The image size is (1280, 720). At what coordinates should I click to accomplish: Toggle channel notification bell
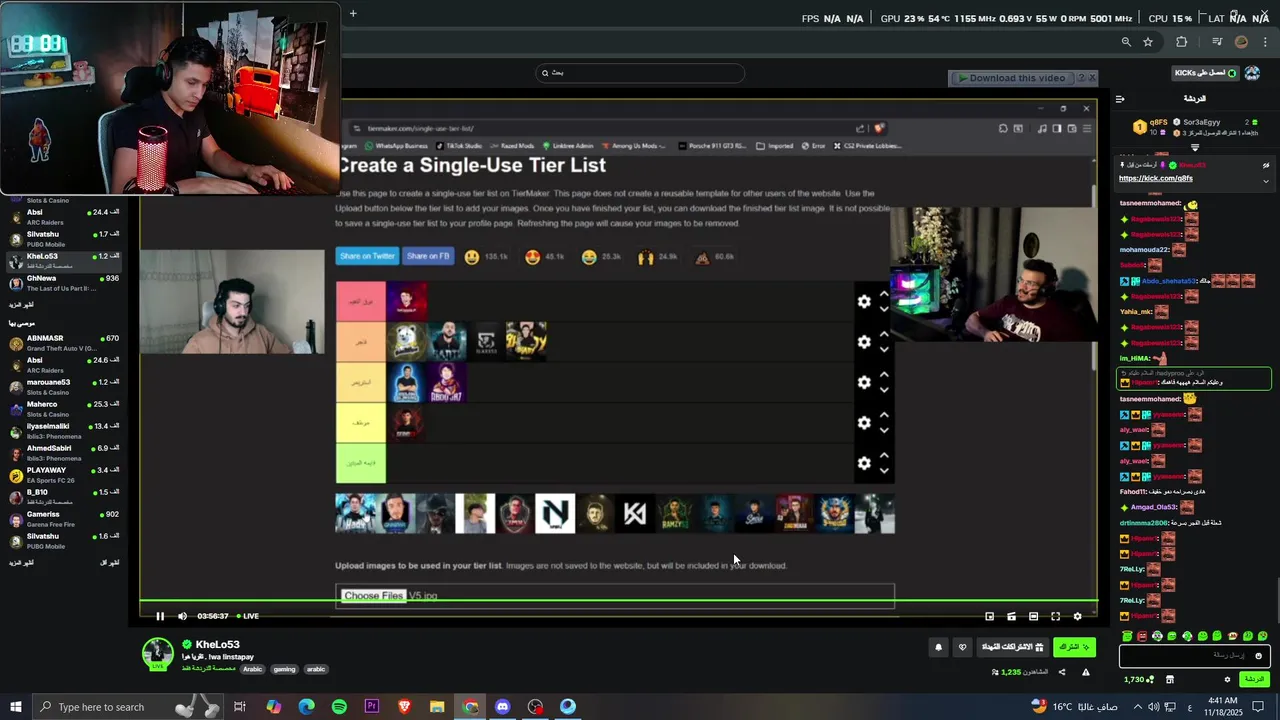coord(938,647)
